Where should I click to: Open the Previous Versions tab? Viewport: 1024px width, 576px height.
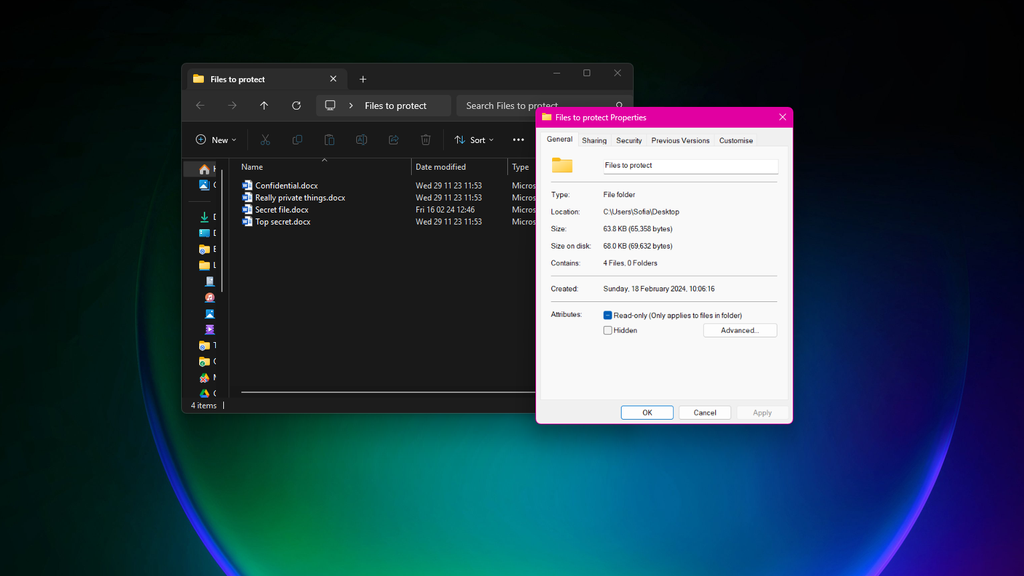point(680,140)
